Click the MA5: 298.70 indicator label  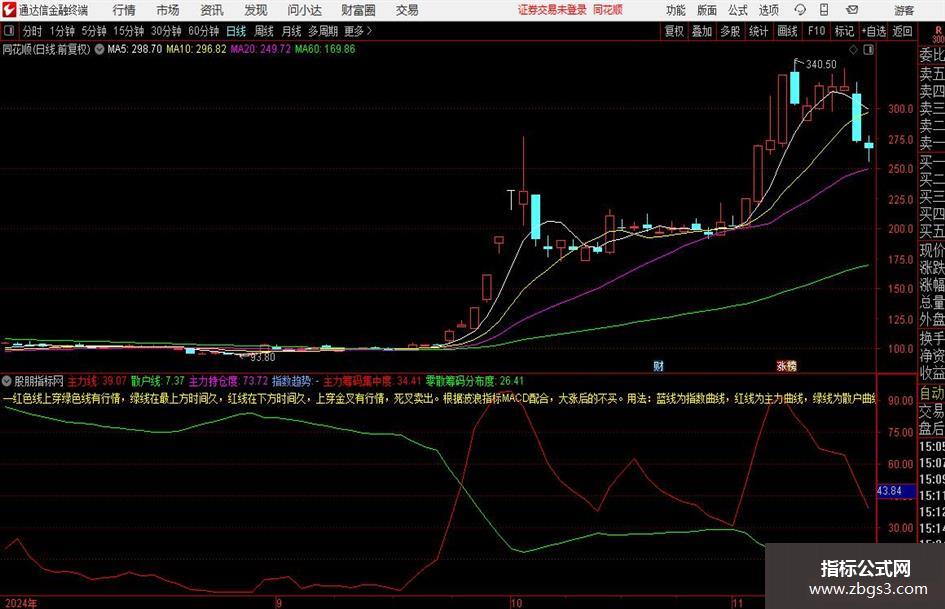[x=134, y=49]
